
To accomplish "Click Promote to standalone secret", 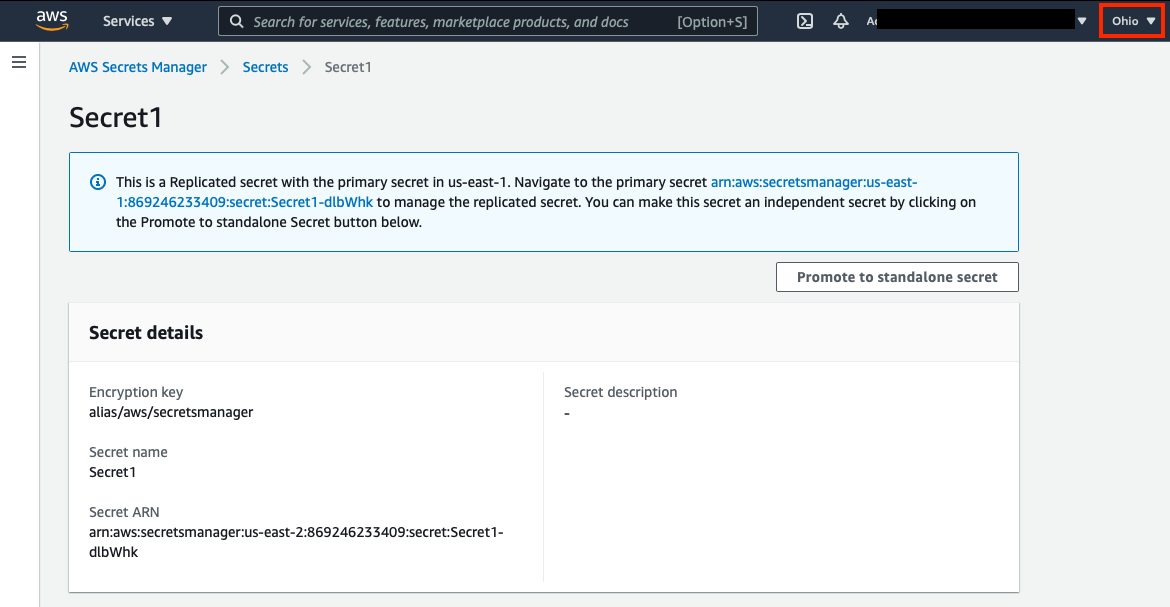I will (897, 277).
